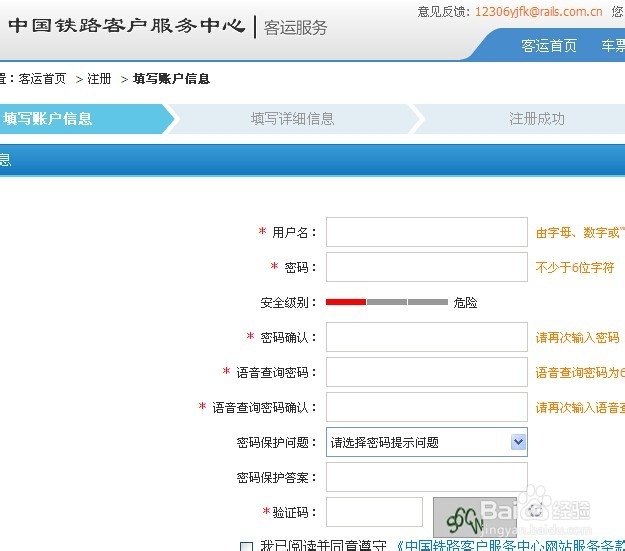The width and height of the screenshot is (625, 551).
Task: Focus the 验证码 input field
Action: coord(374,512)
